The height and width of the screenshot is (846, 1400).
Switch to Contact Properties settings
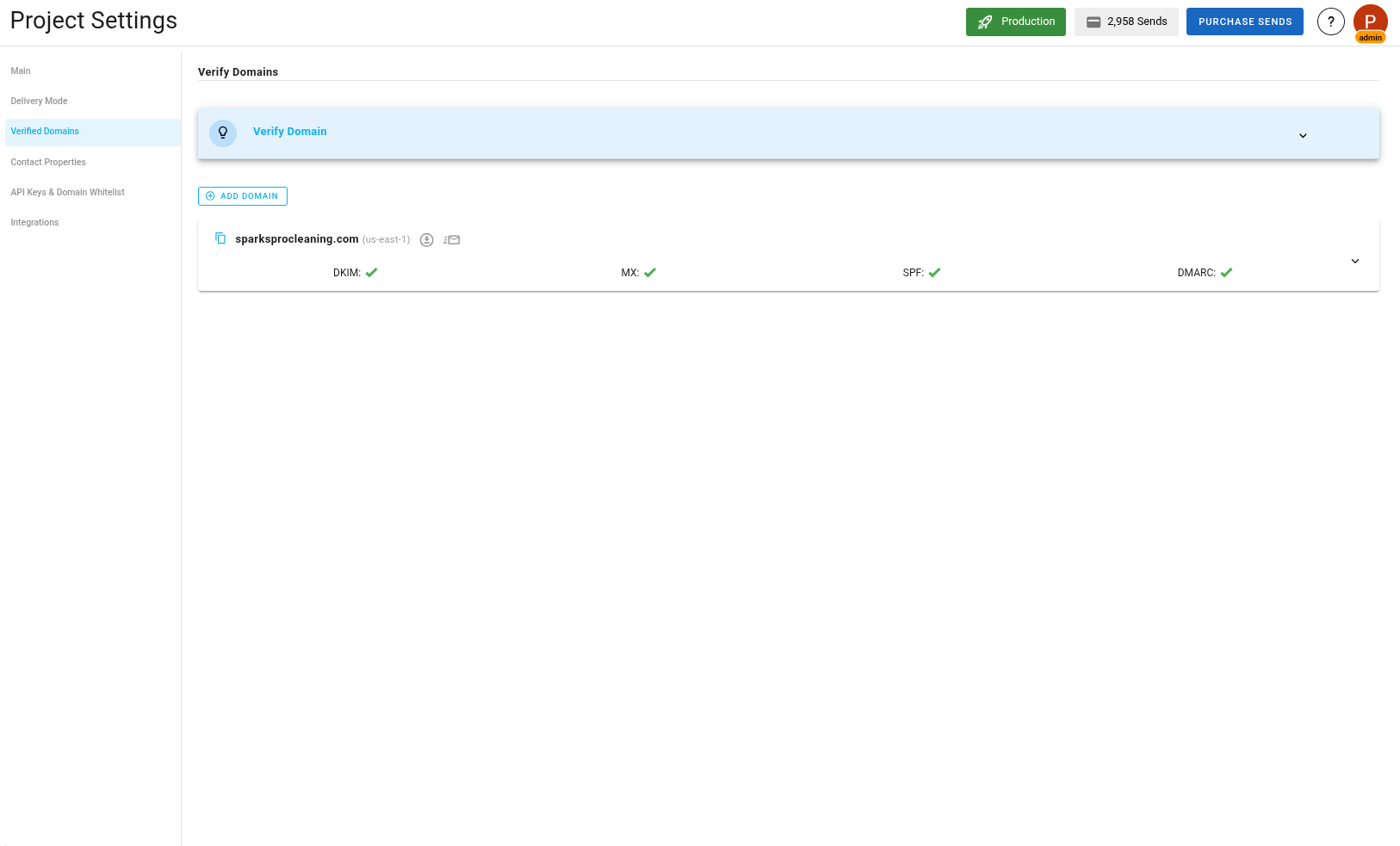tap(48, 162)
